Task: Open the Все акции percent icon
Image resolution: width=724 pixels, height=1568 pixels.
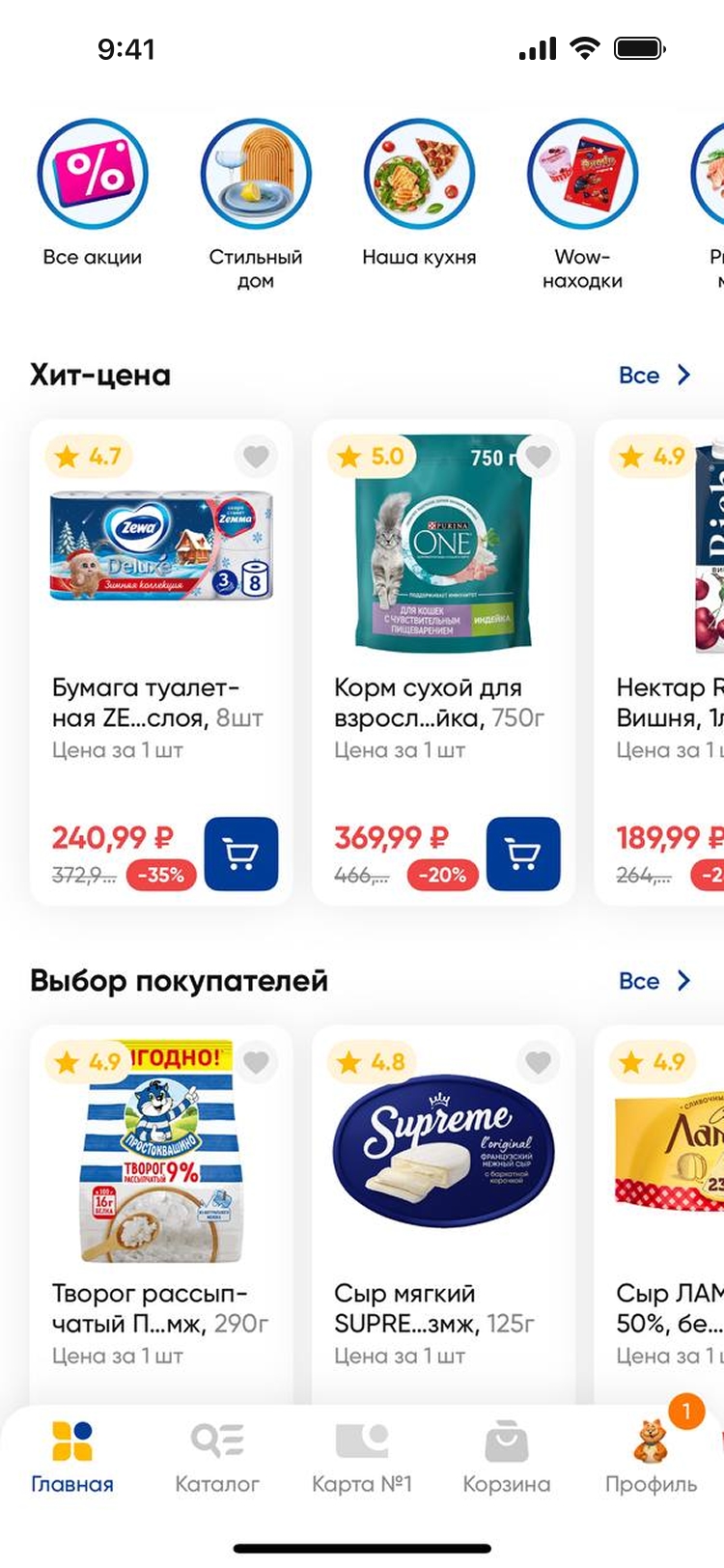Action: point(93,175)
